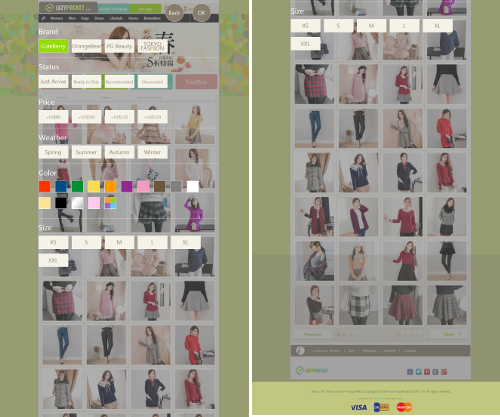The image size is (500, 417).
Task: Toggle the Winter weather filter
Action: 152,152
